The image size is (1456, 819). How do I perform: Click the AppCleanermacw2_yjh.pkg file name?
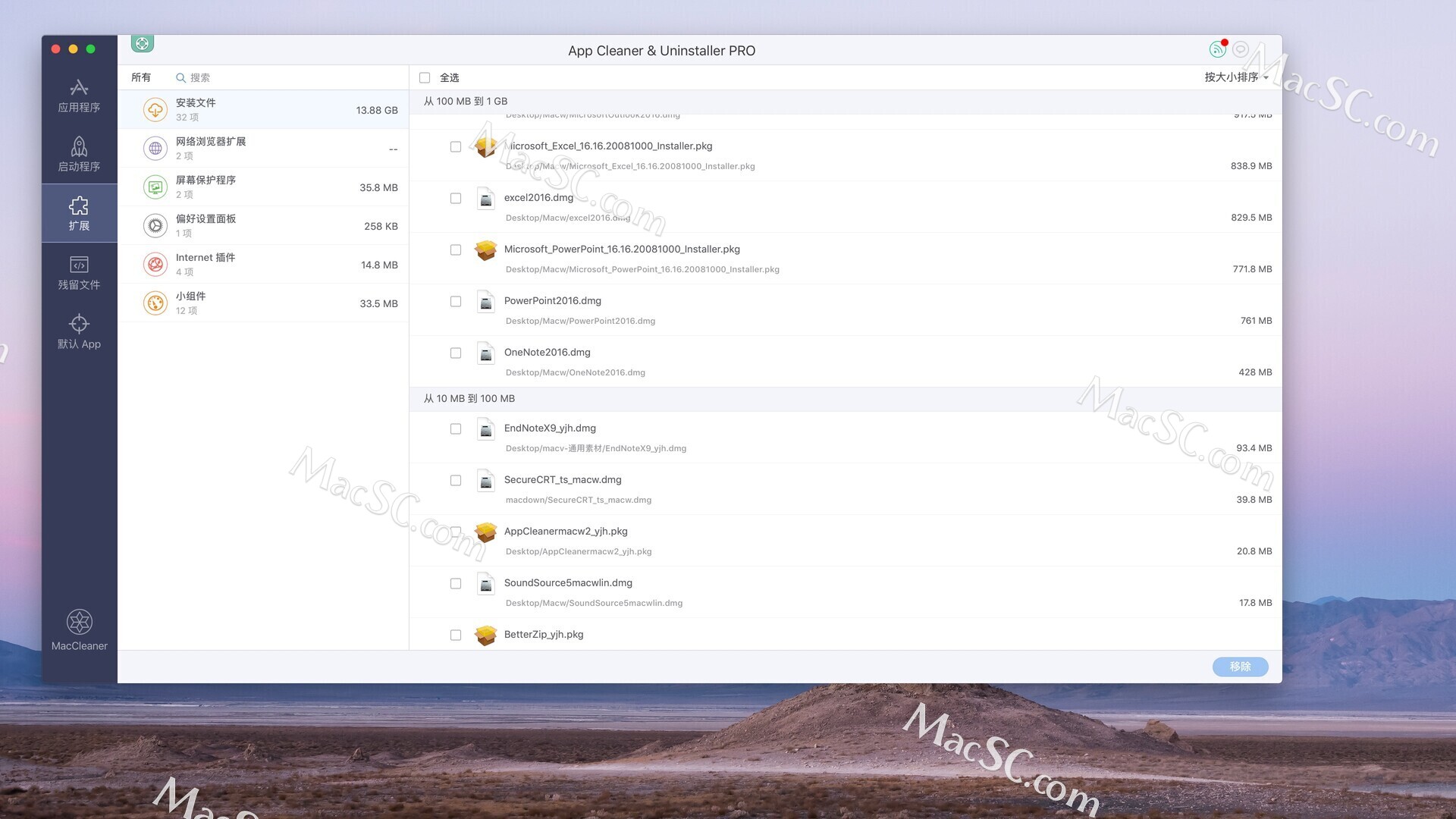tap(566, 532)
